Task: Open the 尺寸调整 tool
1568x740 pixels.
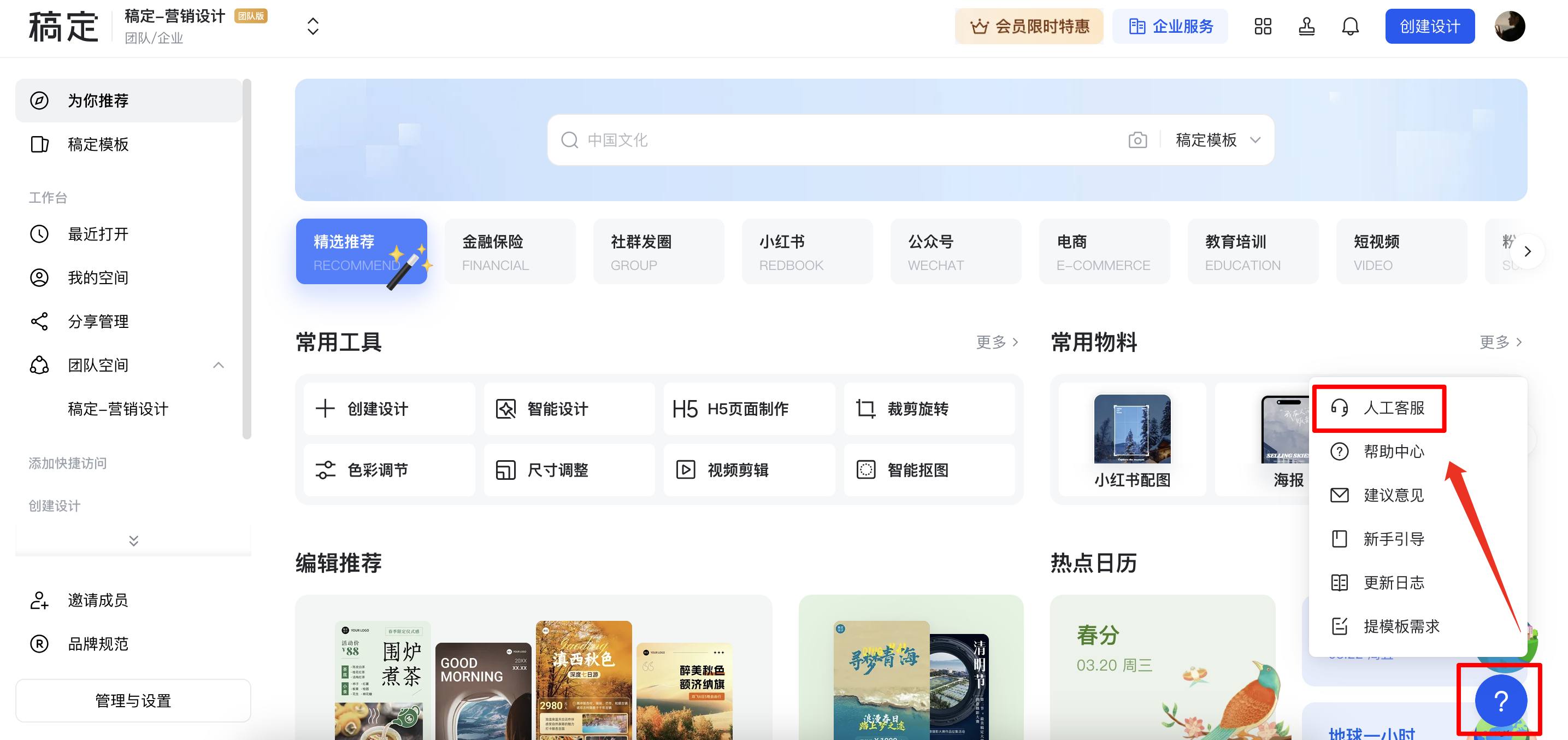Action: point(569,469)
